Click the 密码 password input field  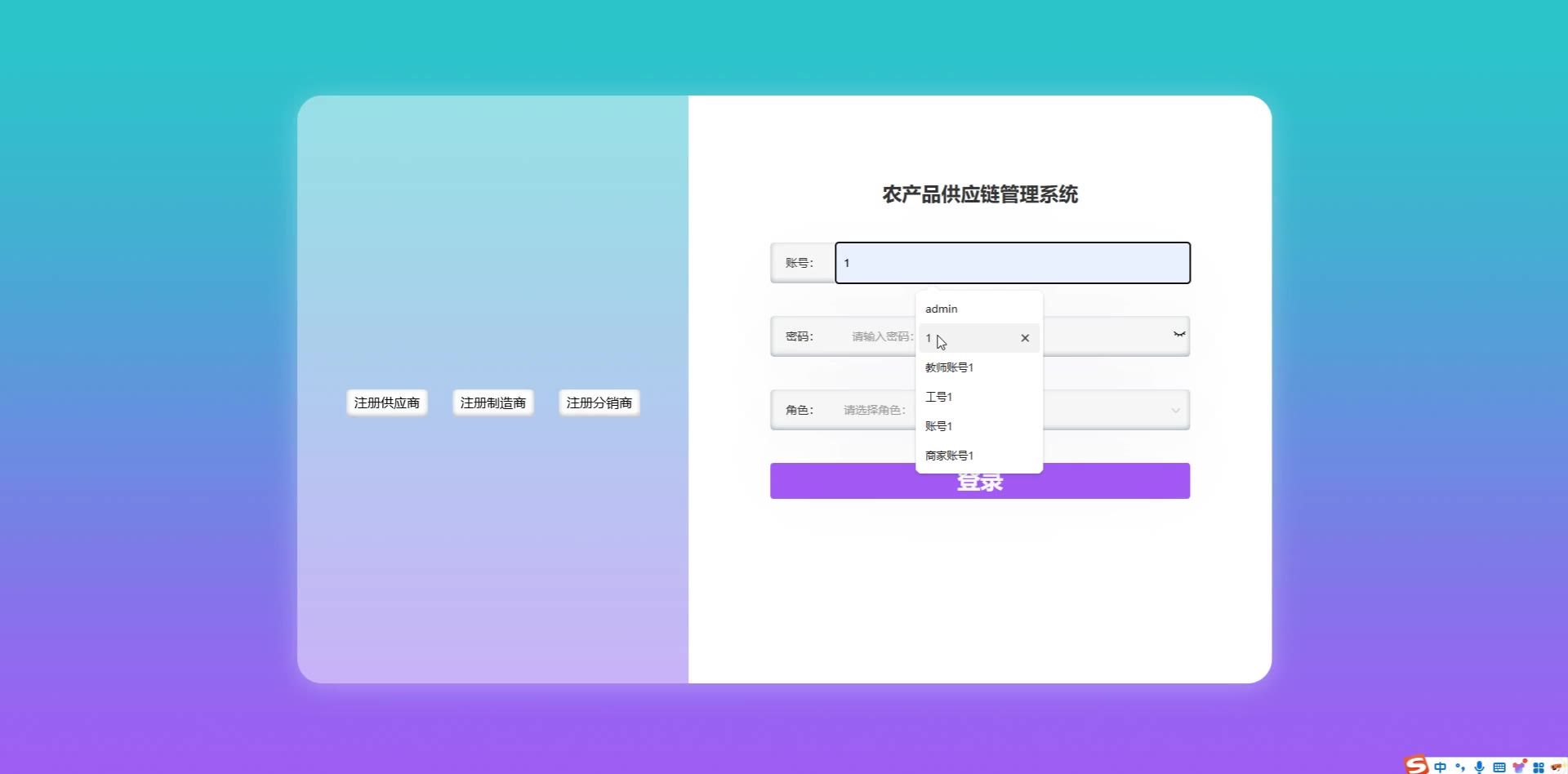(1012, 336)
